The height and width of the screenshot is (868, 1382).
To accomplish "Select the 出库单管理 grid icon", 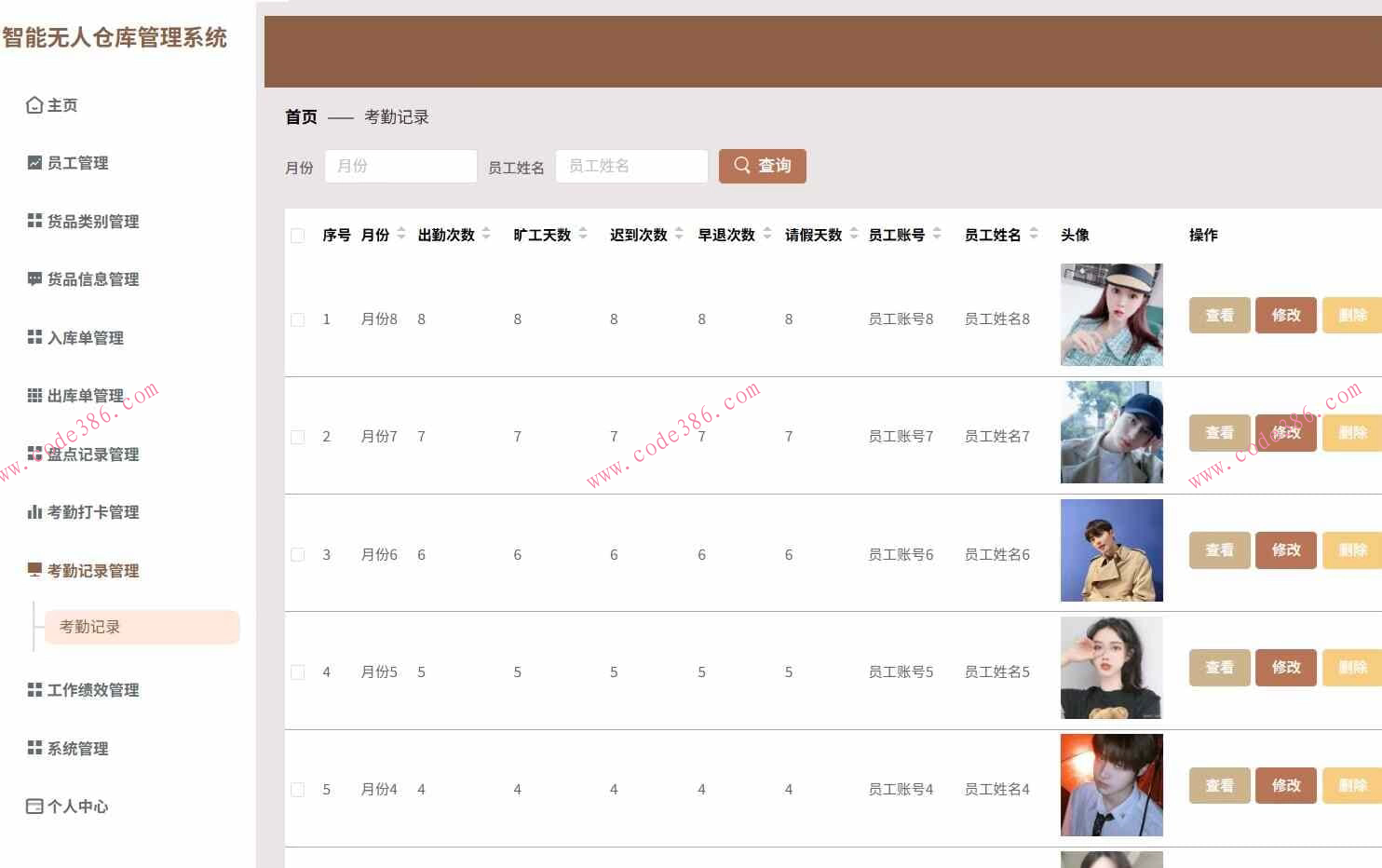I will [34, 395].
